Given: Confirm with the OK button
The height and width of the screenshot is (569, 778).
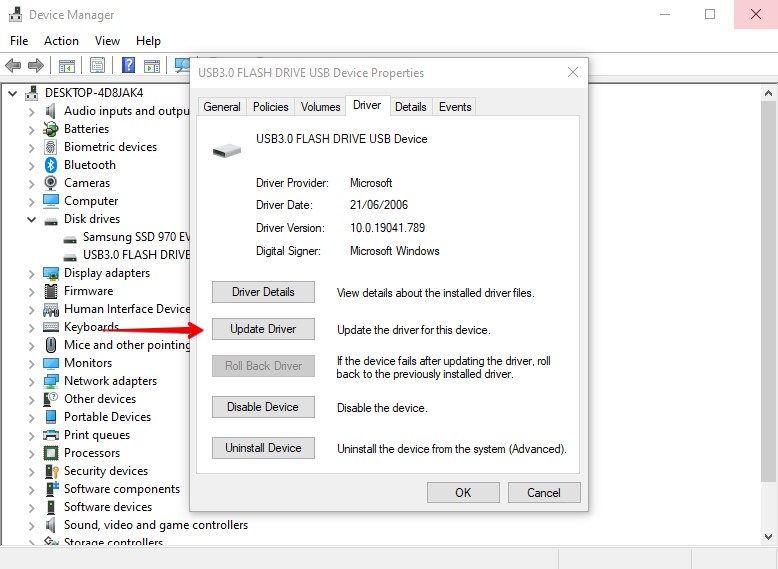Looking at the screenshot, I should point(463,493).
